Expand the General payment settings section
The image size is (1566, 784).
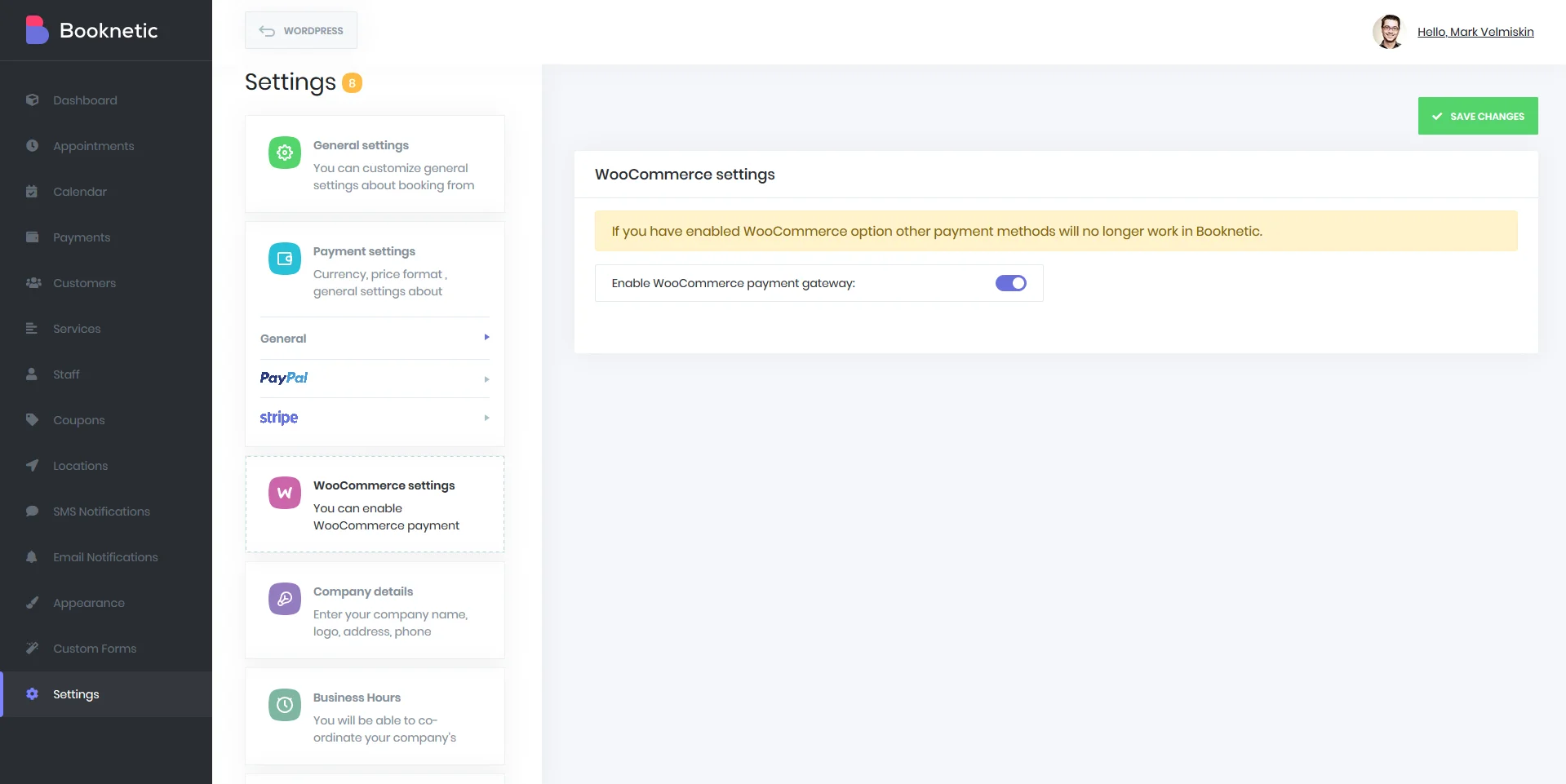374,338
